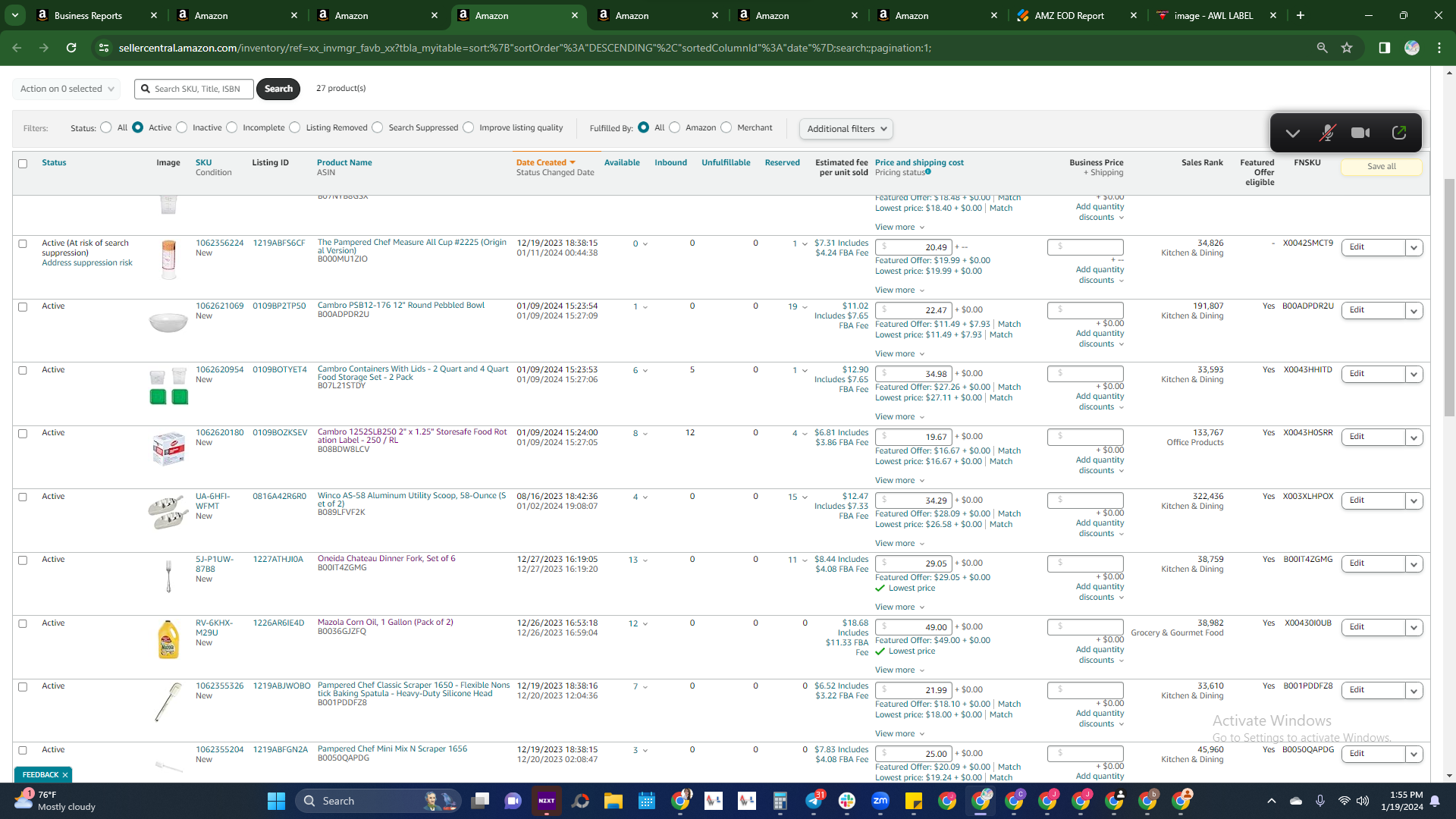
Task: Open Task View on taskbar
Action: pos(480,801)
